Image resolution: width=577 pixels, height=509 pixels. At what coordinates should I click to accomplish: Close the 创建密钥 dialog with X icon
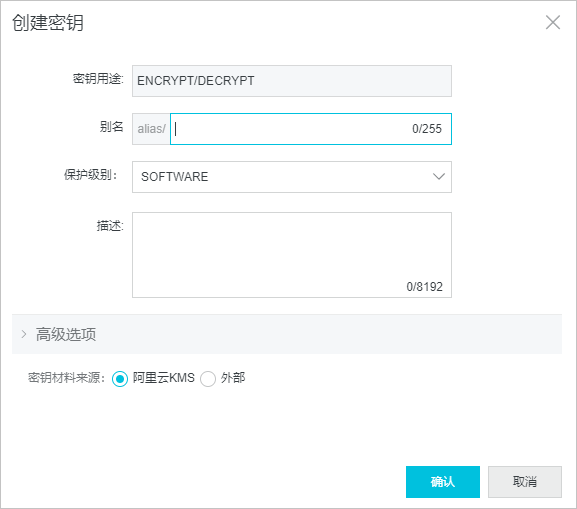point(553,22)
